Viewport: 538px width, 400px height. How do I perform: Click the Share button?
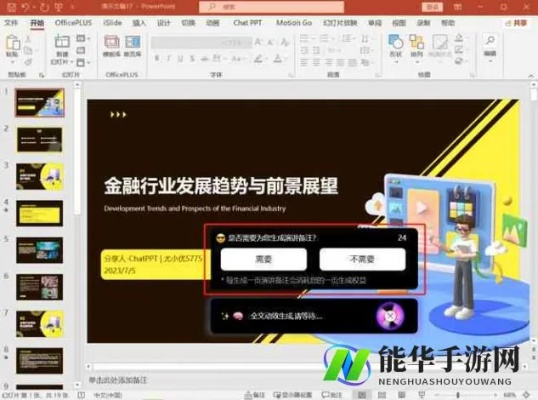pyautogui.click(x=516, y=23)
